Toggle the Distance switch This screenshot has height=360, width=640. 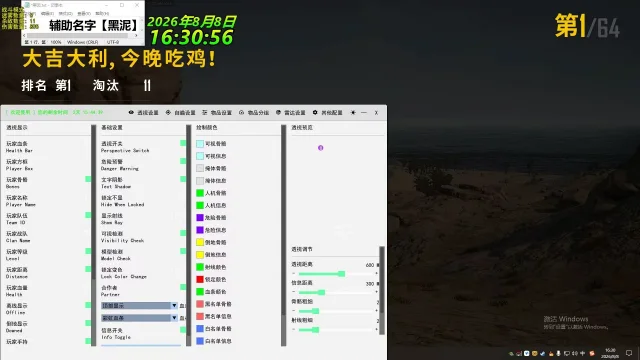click(x=88, y=269)
